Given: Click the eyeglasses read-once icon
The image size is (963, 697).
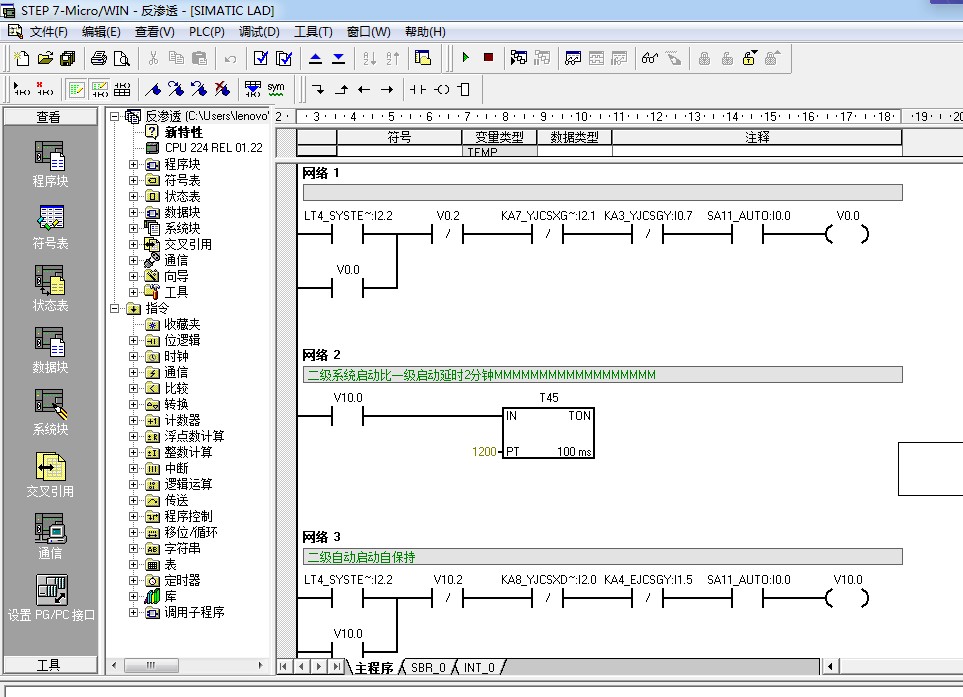Looking at the screenshot, I should 650,58.
